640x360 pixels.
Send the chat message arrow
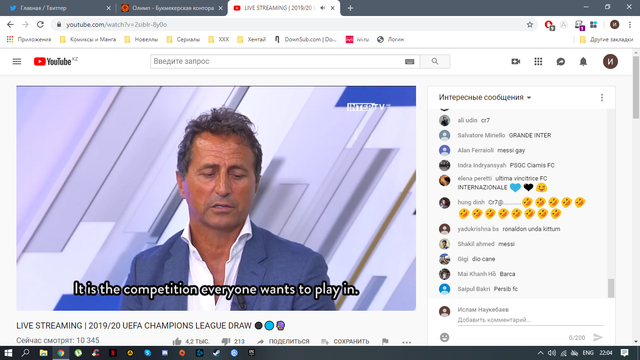point(598,337)
